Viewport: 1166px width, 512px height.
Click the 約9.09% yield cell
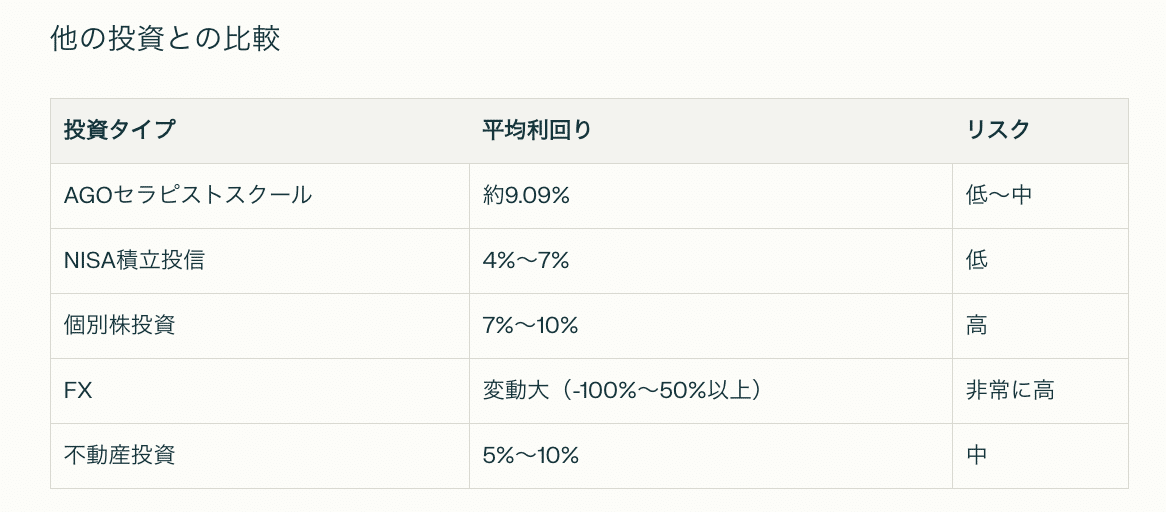(710, 195)
